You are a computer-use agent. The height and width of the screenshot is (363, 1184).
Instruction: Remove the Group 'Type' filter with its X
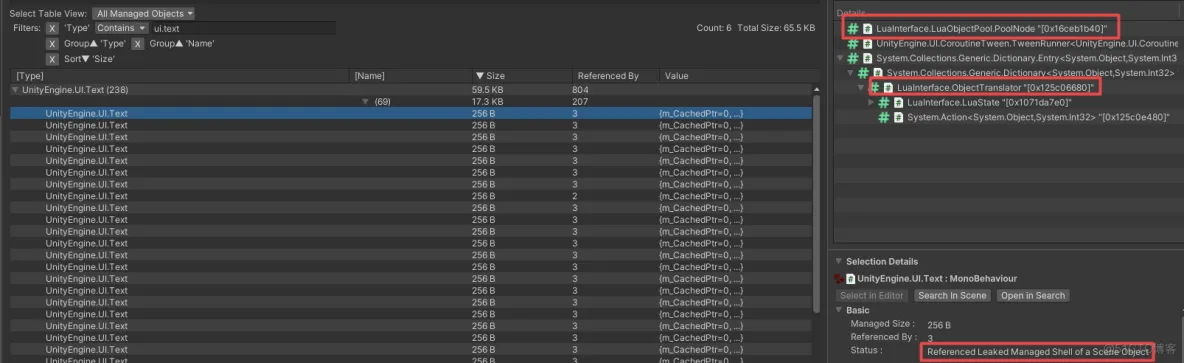pyautogui.click(x=52, y=44)
